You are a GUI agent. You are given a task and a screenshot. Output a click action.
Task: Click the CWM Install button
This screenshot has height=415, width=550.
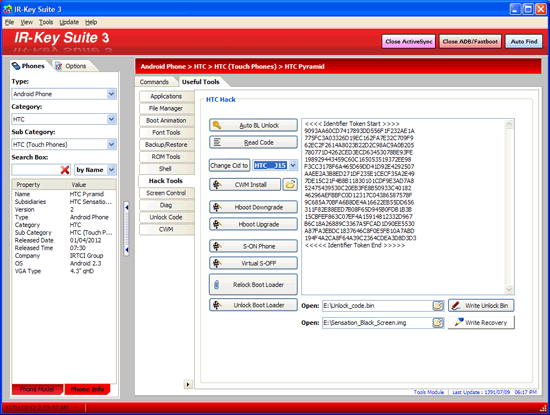[x=245, y=185]
